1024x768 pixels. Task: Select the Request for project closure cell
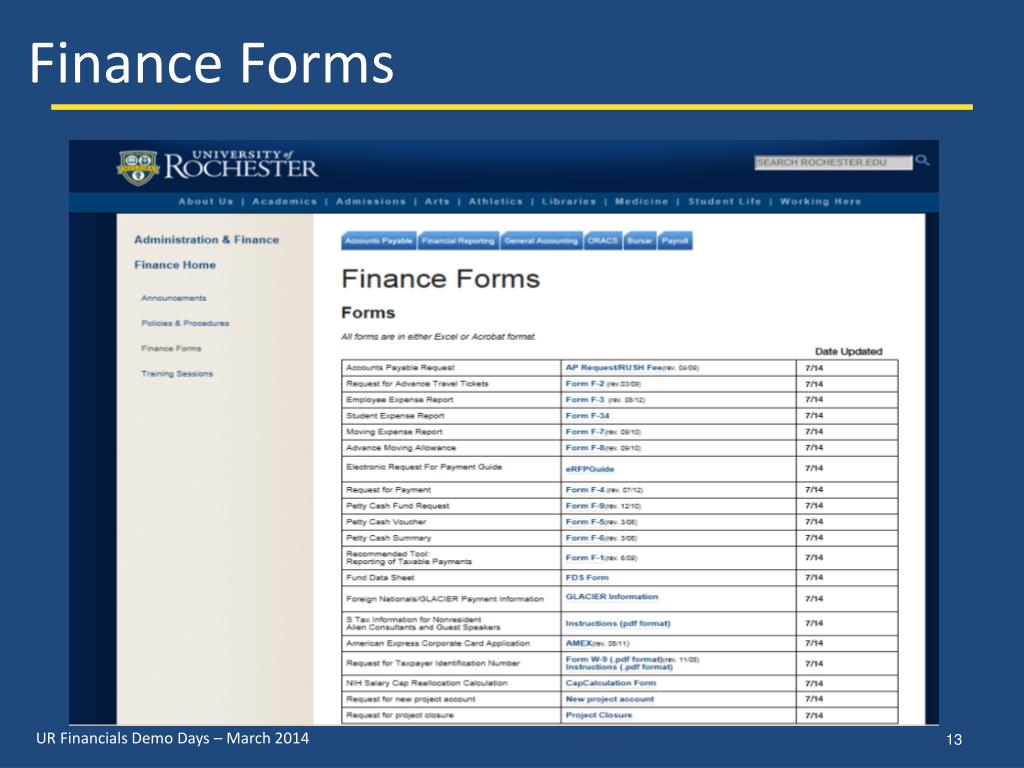(x=451, y=715)
